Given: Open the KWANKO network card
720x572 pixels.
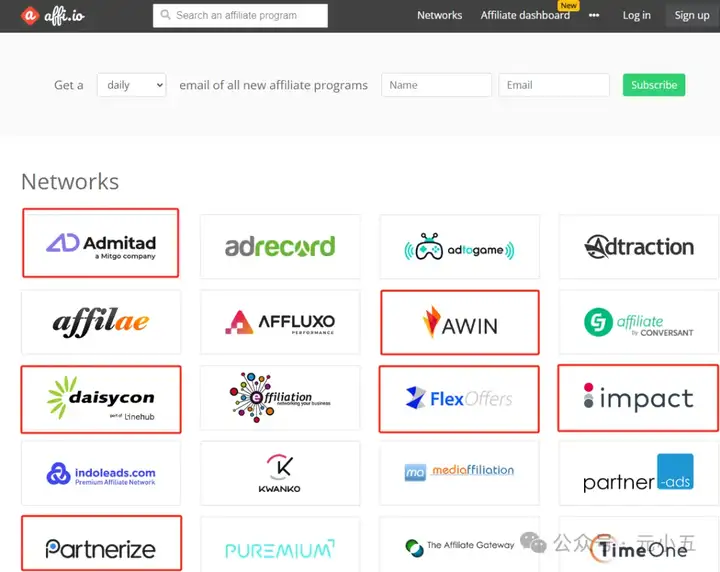Looking at the screenshot, I should pos(280,473).
